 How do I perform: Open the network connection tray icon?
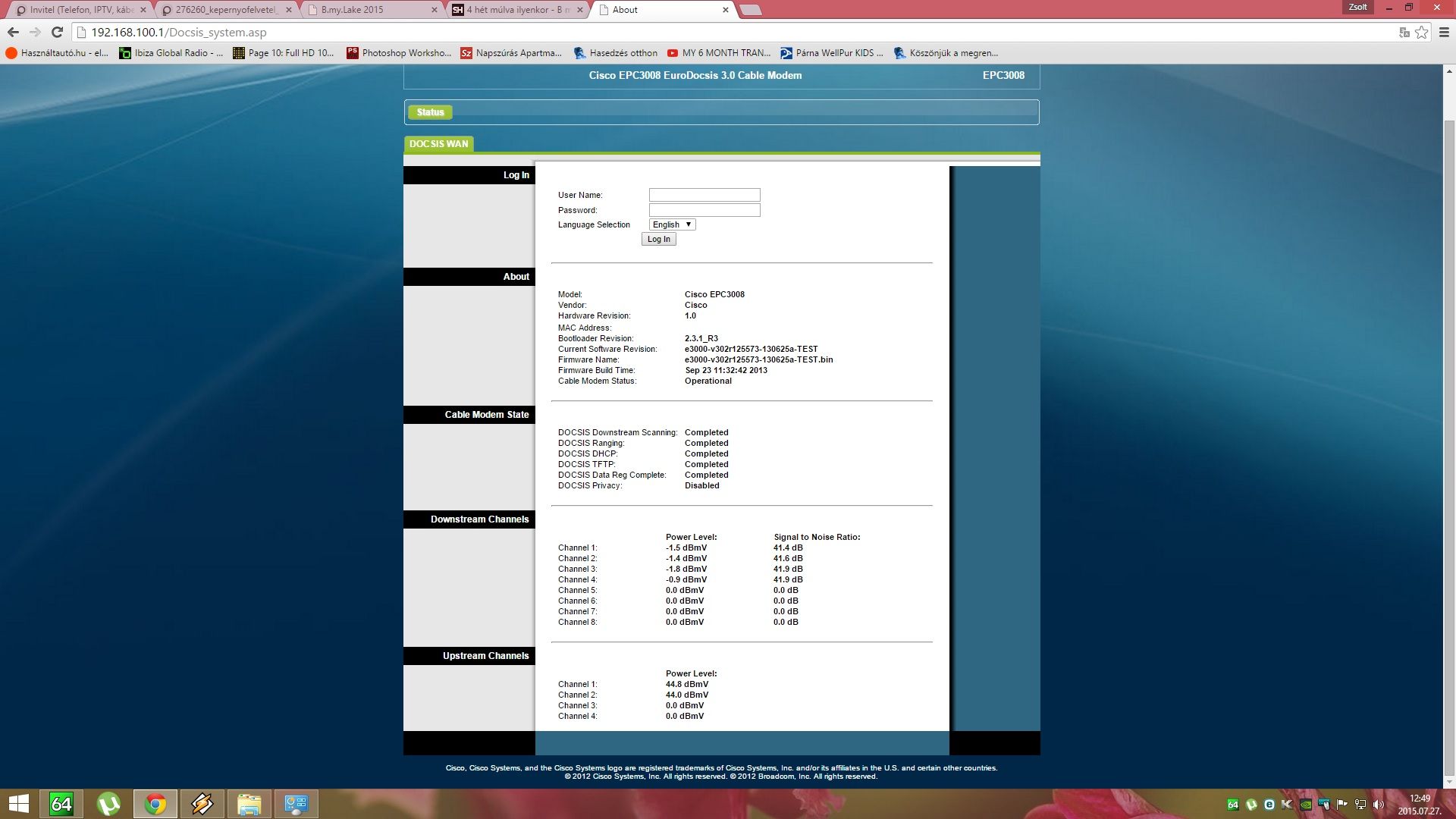(1360, 805)
